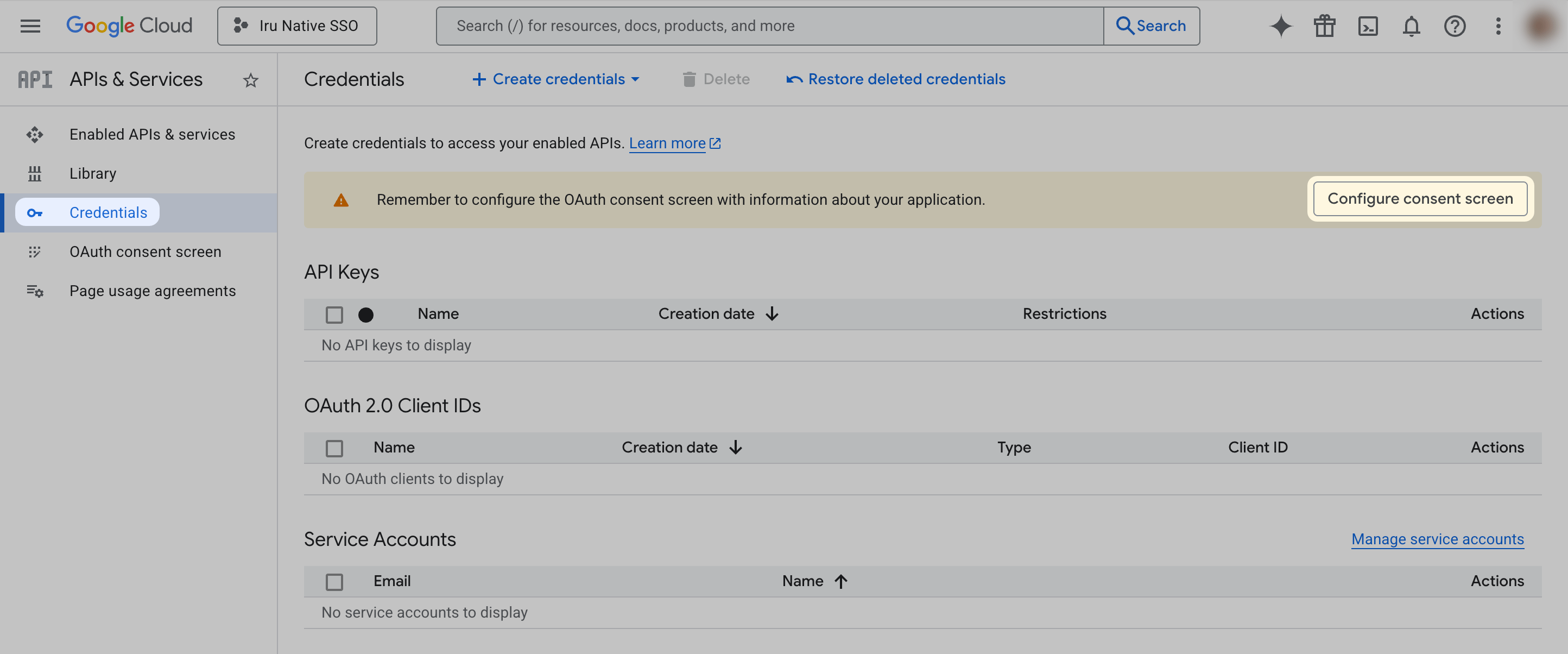Click 'No OAuth clients to display' text
The image size is (1568, 654).
click(412, 479)
